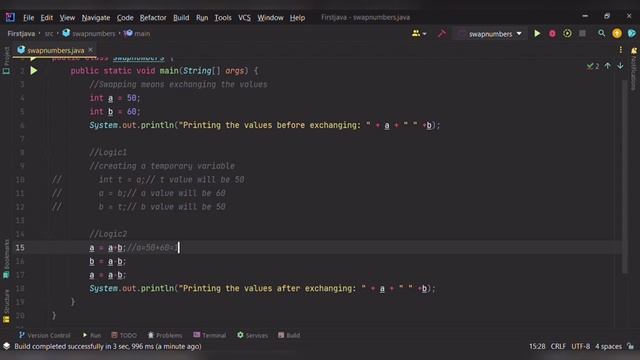Screen dimensions: 640x360
Task: Toggle read-only lock icon in status bar
Action: [x=631, y=346]
